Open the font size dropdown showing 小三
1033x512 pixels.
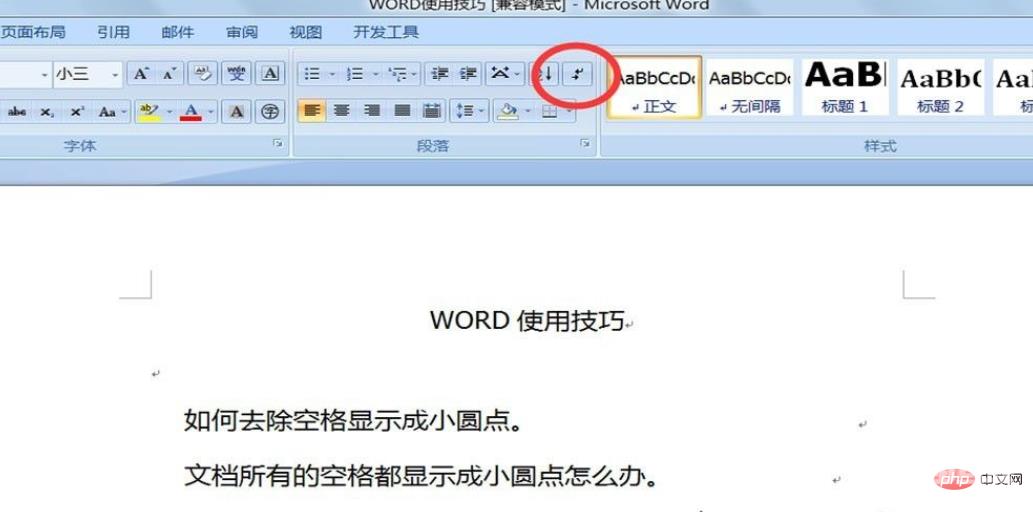[x=115, y=75]
